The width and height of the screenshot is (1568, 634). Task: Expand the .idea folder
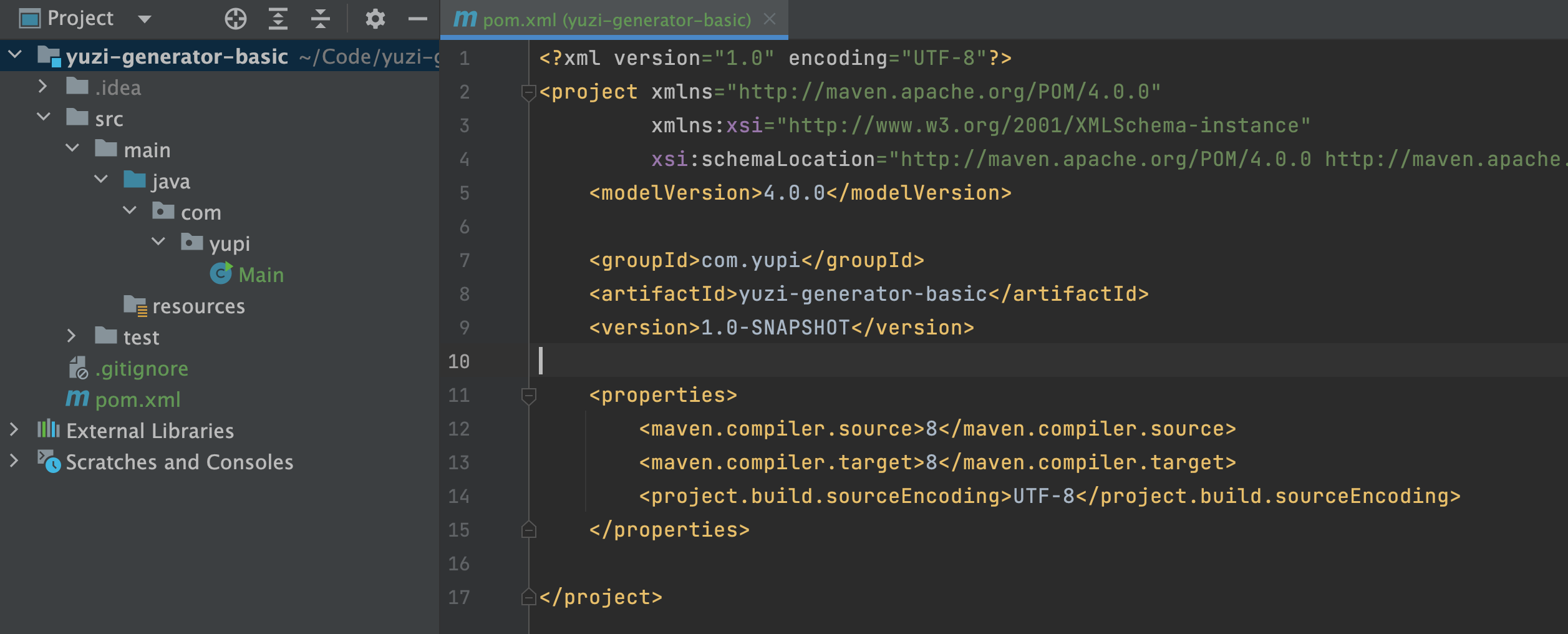point(42,86)
